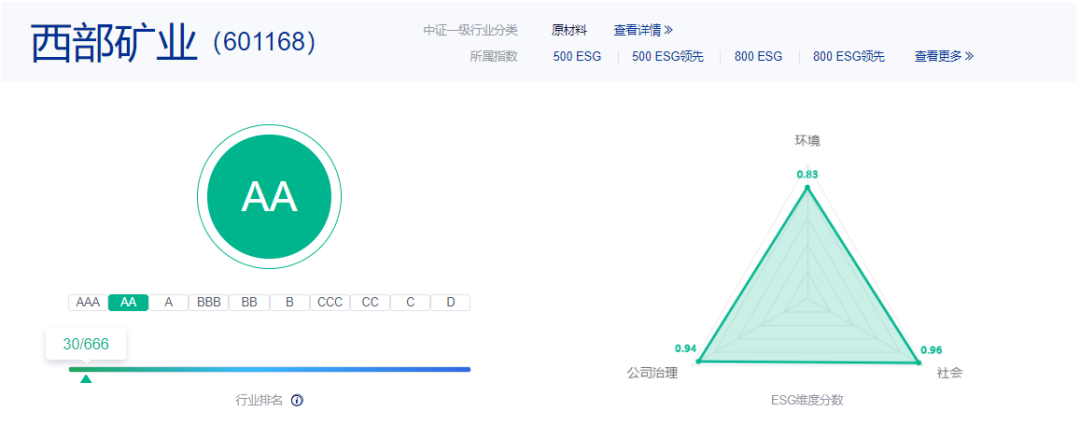Image resolution: width=1080 pixels, height=426 pixels.
Task: Open the 500 ESG领先 index link
Action: tap(668, 57)
